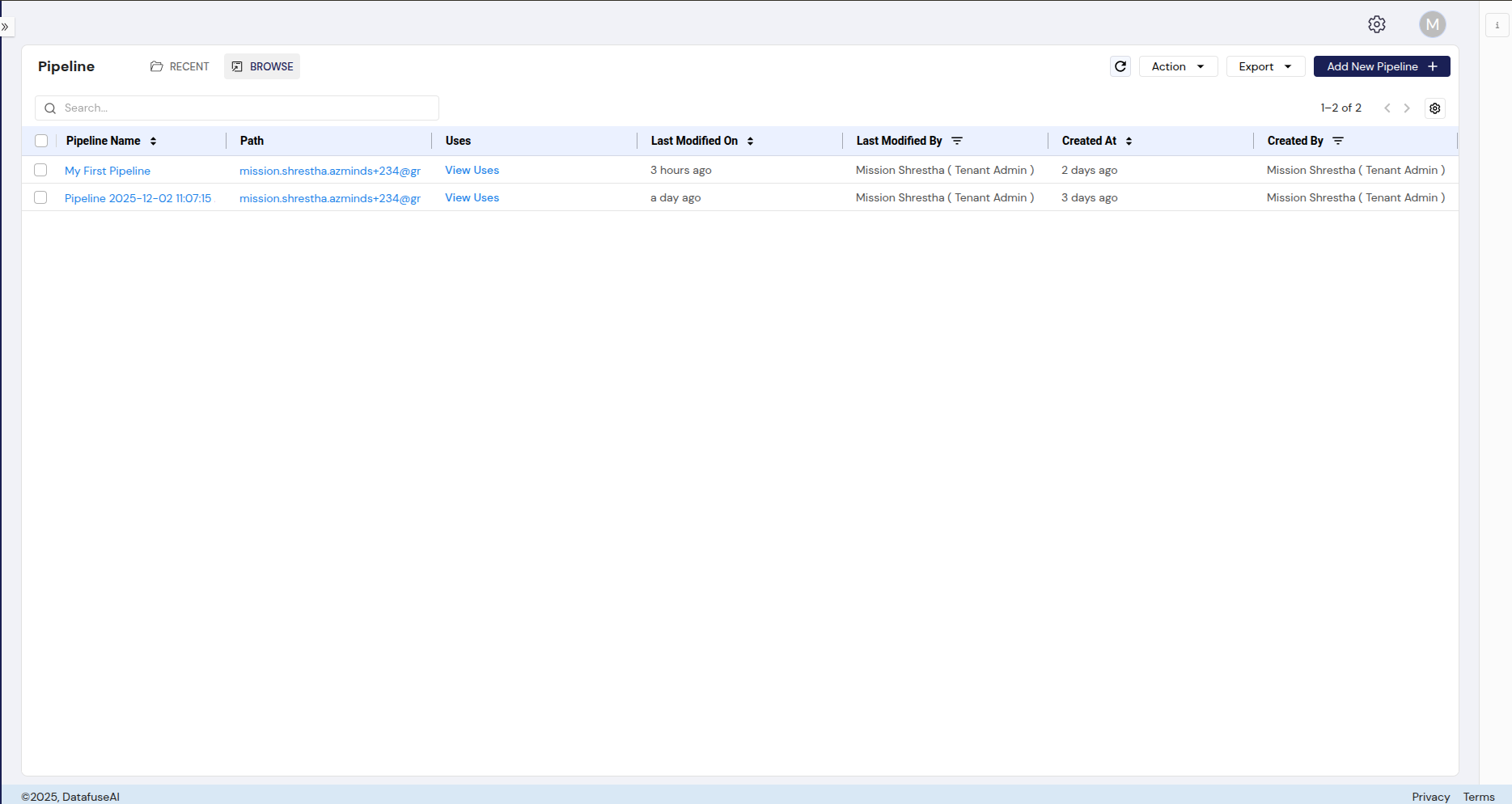Filter the Last Modified By column
The image size is (1512, 804).
point(957,141)
